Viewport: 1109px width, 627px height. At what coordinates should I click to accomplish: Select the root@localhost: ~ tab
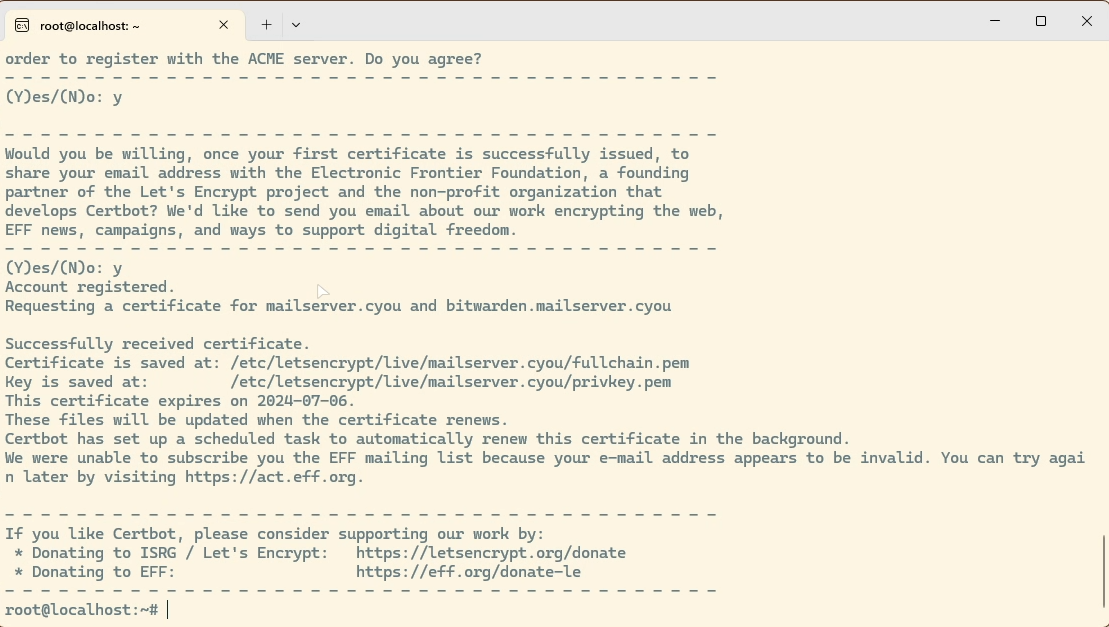[124, 25]
